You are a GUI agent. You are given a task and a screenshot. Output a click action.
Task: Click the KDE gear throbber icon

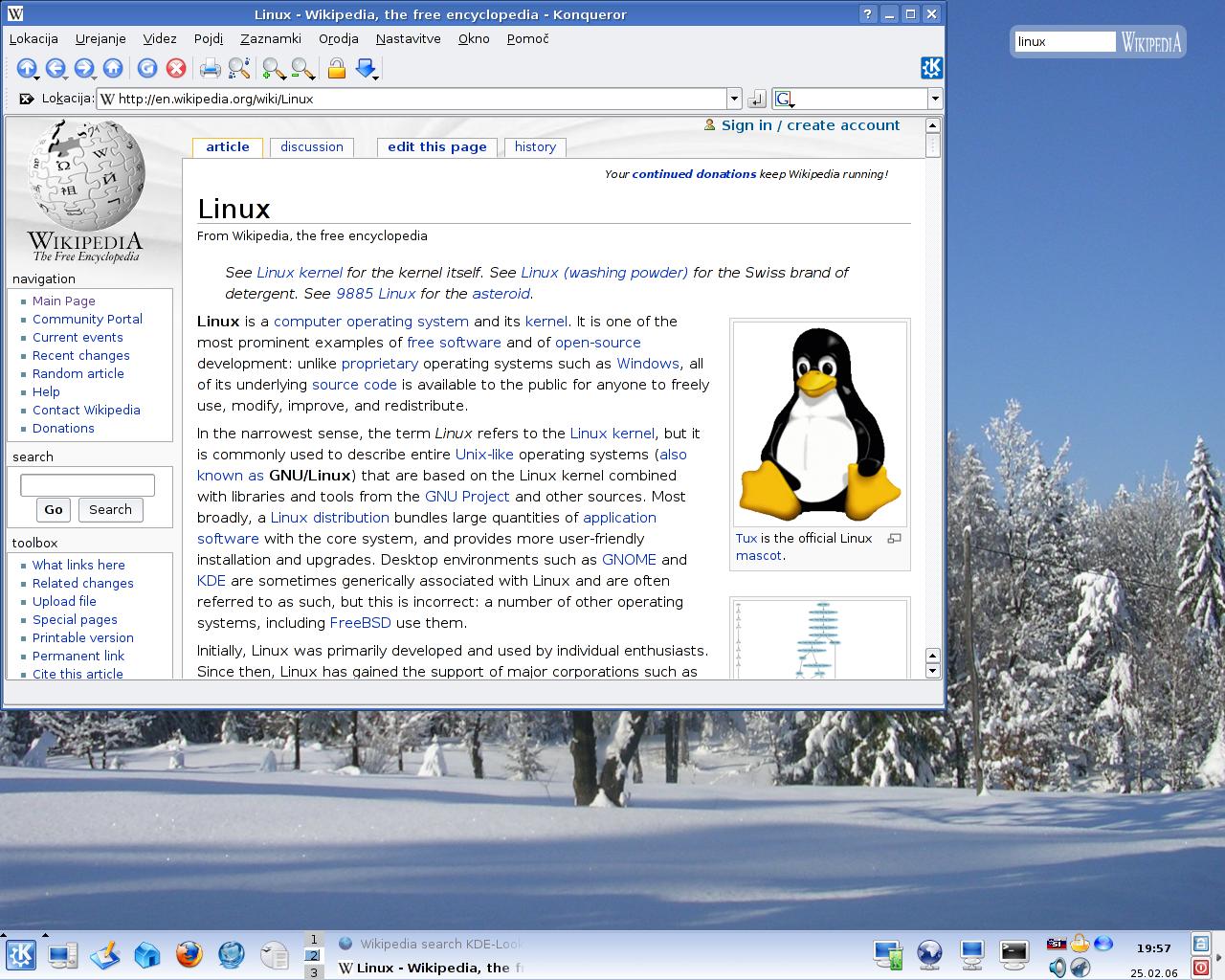pyautogui.click(x=931, y=68)
